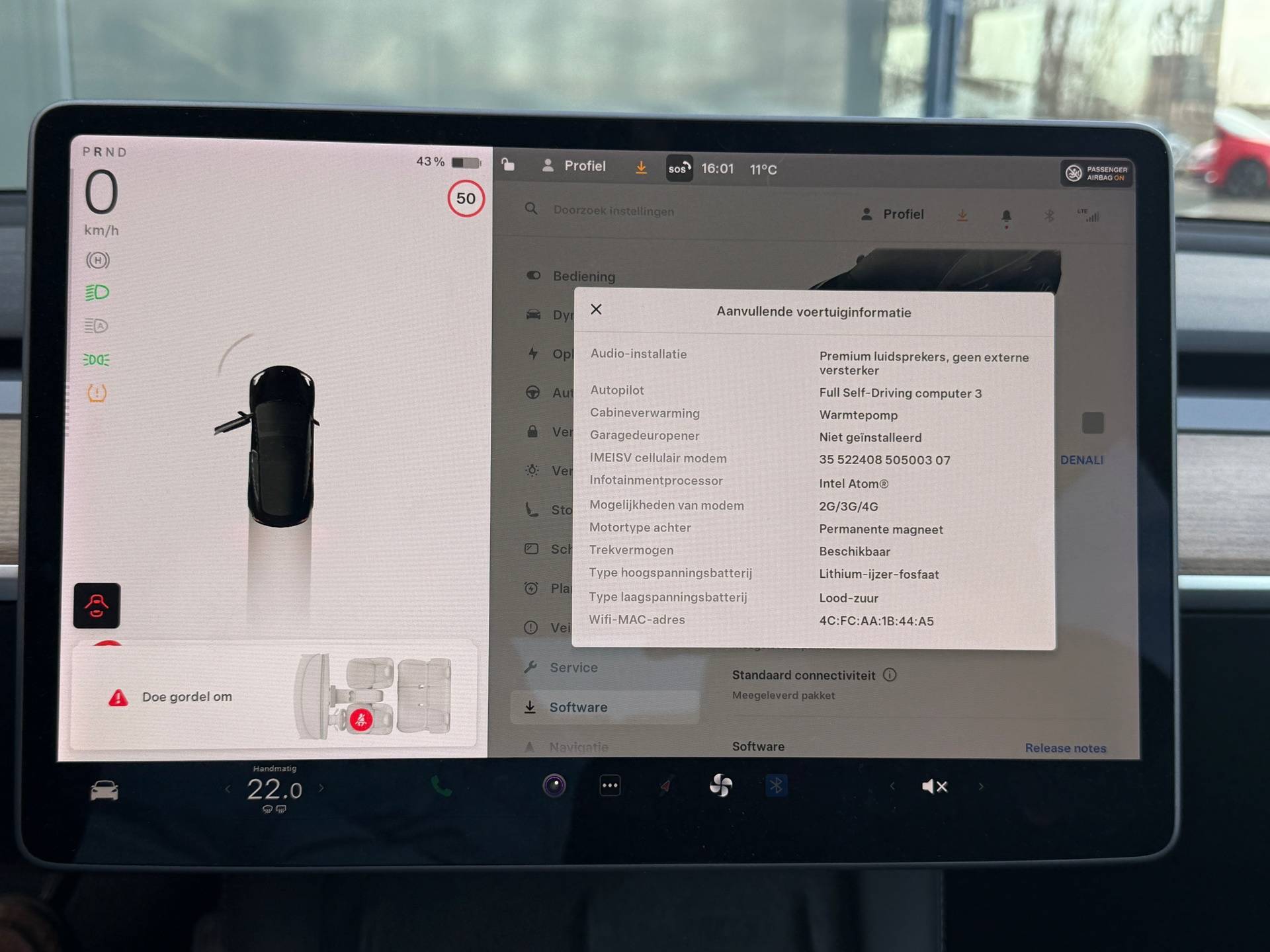Raise volume with the right chevron
Image resolution: width=1270 pixels, height=952 pixels.
tap(981, 786)
